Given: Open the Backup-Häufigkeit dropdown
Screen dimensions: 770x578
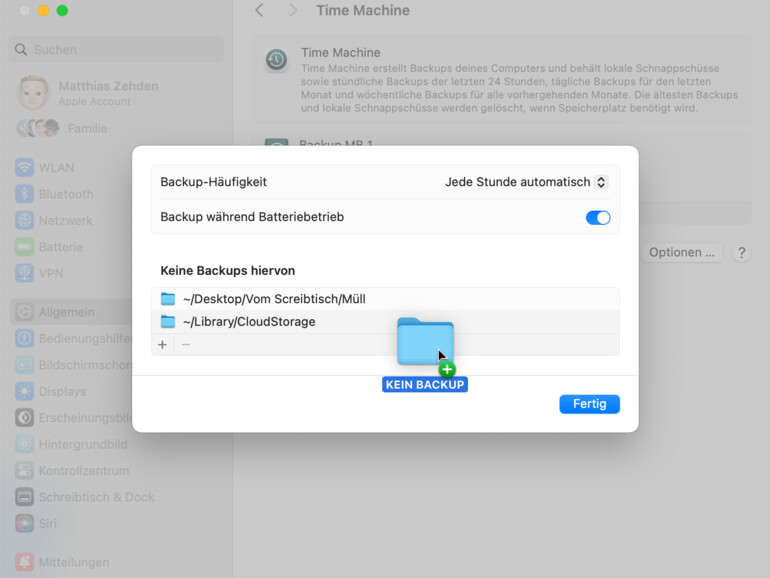Looking at the screenshot, I should pos(526,182).
